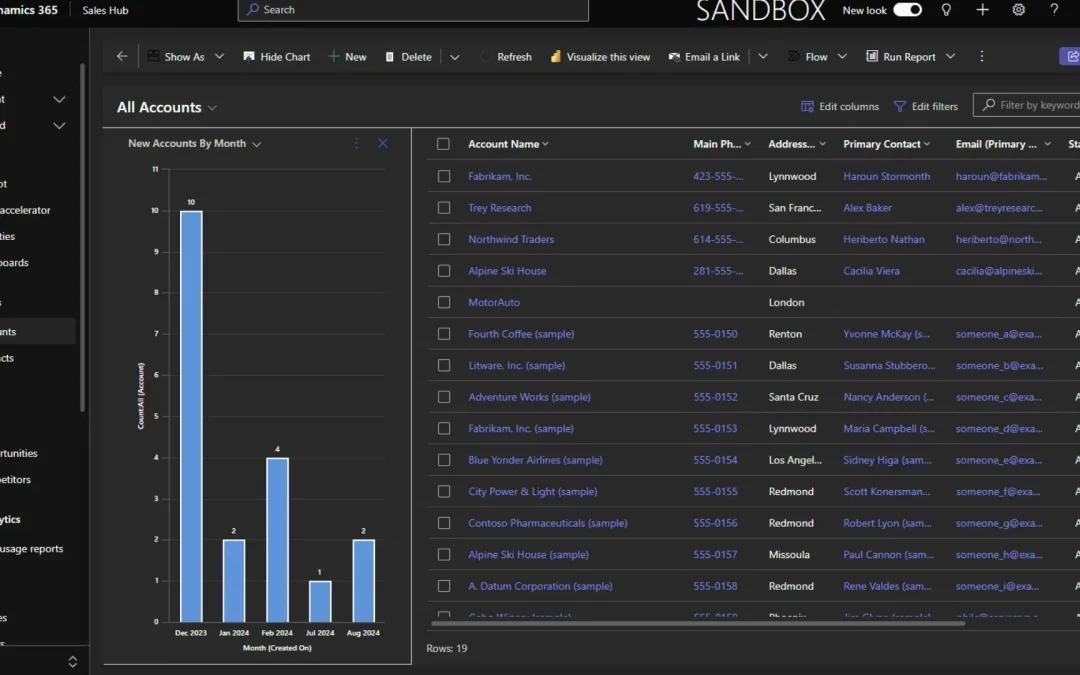Select all rows checkbox in header
This screenshot has width=1080, height=675.
[444, 144]
